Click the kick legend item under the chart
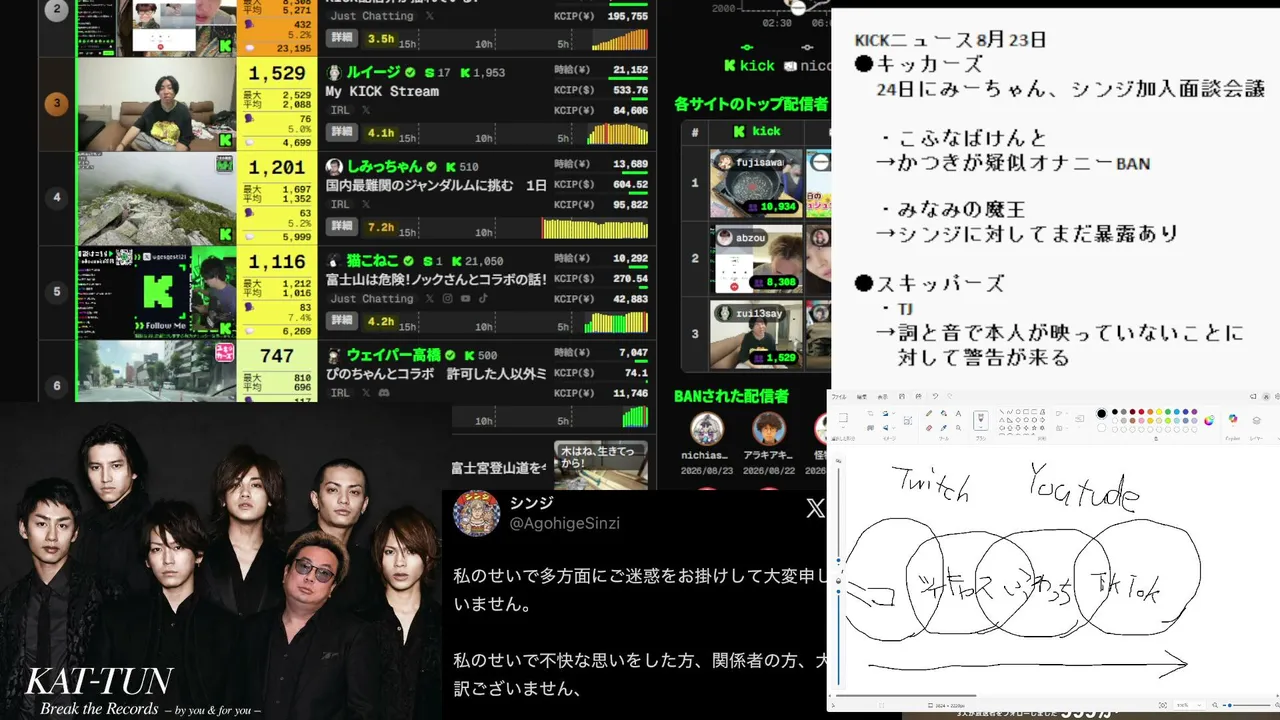 click(x=749, y=65)
